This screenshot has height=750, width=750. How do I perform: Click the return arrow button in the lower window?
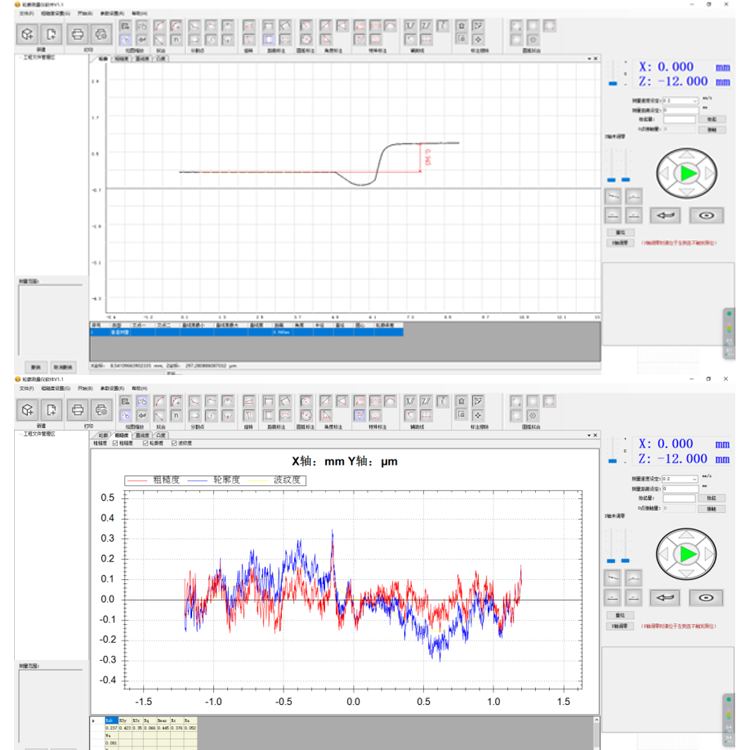(665, 597)
